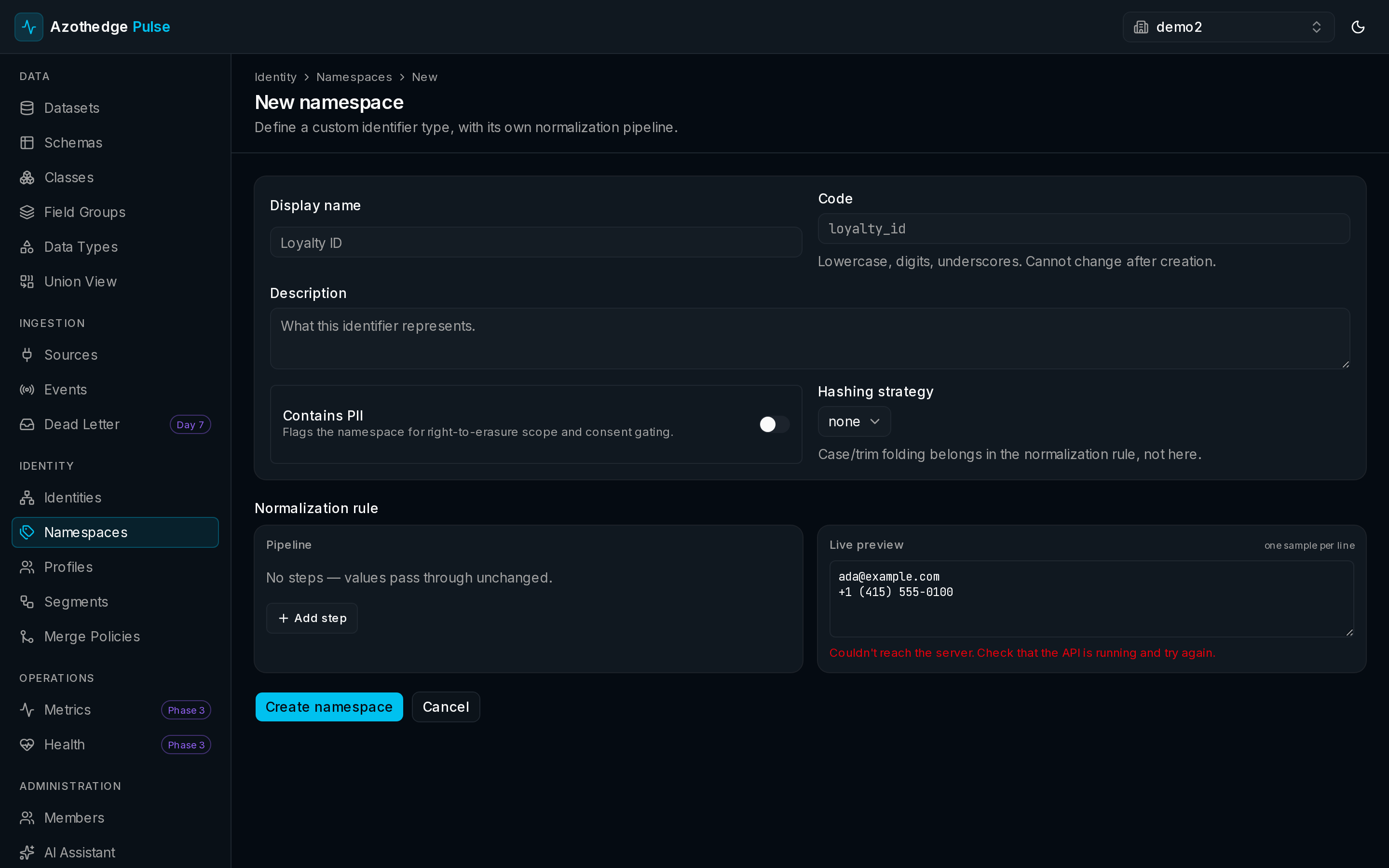Click Namespaces breadcrumb link
This screenshot has height=868, width=1389.
tap(354, 77)
